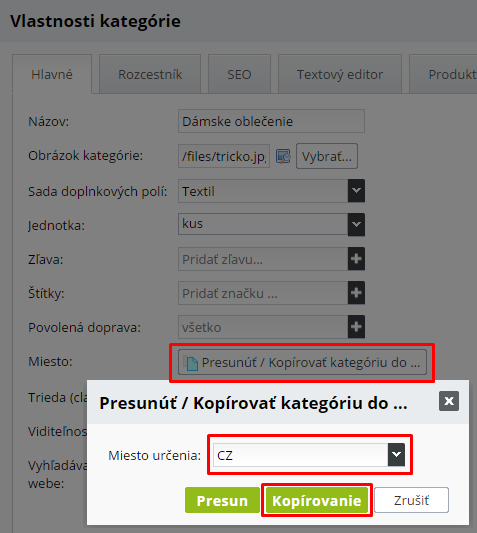Open the Miesto určenia CZ dropdown
Image resolution: width=477 pixels, height=533 pixels.
click(x=309, y=455)
